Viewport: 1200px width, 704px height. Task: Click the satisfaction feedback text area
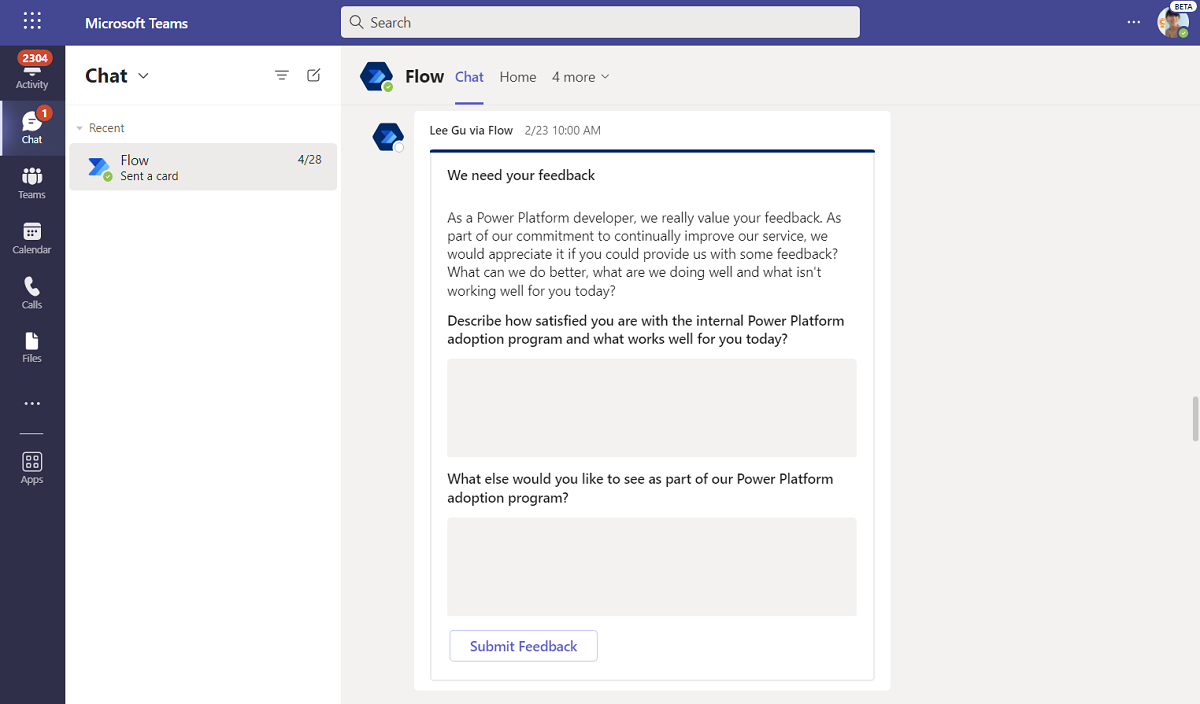(x=652, y=408)
